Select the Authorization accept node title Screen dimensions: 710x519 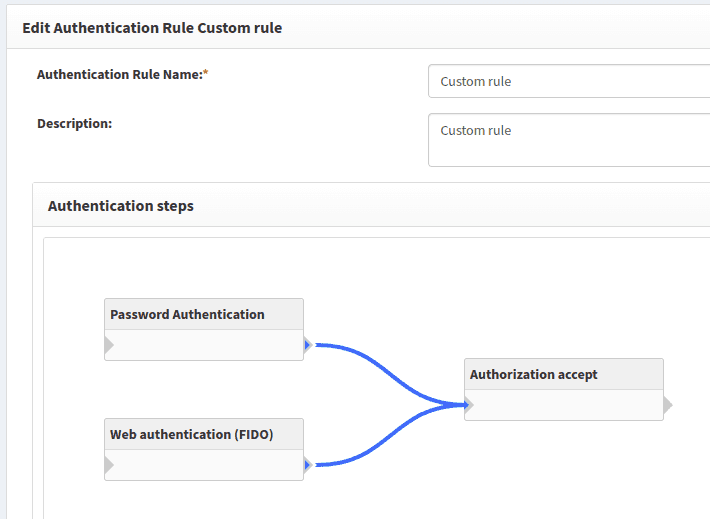click(534, 374)
